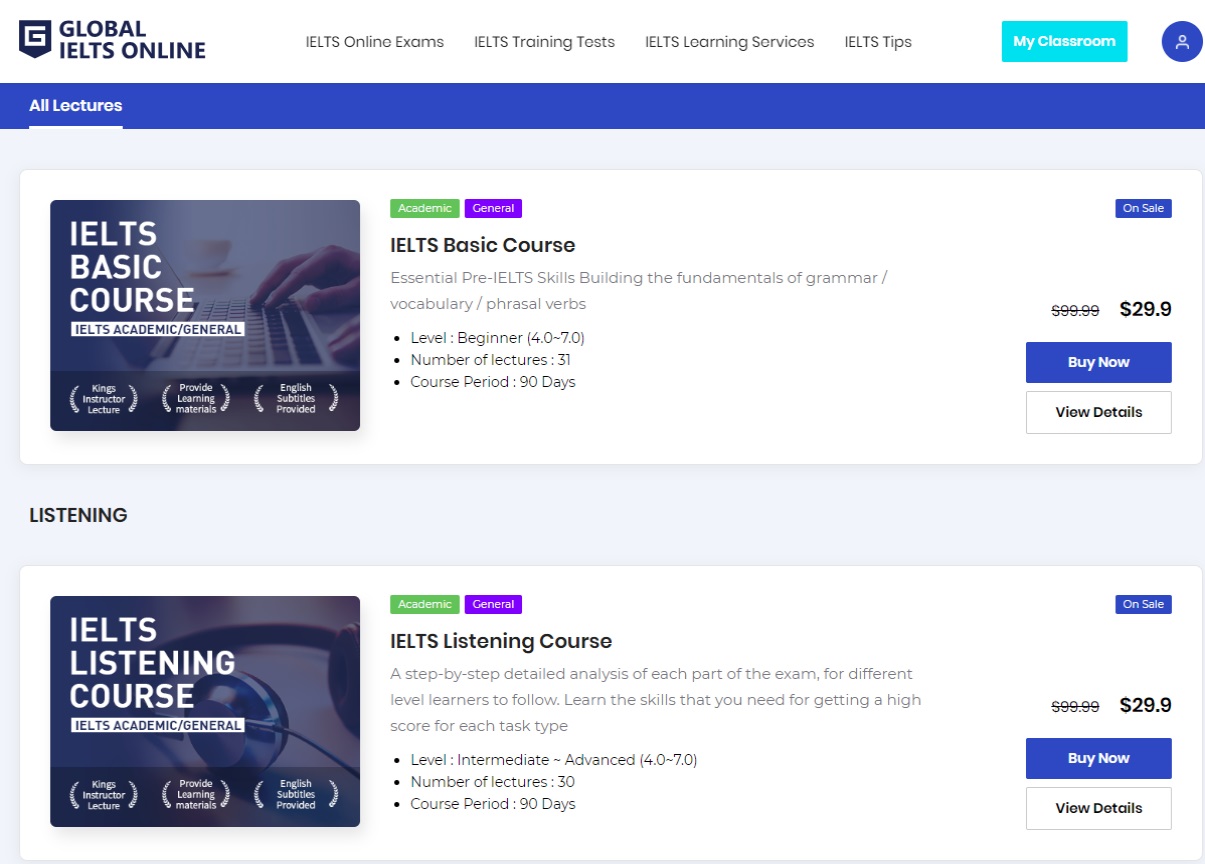Screen dimensions: 1205x864
Task: Open the IELTS Online Exams menu
Action: tap(375, 42)
